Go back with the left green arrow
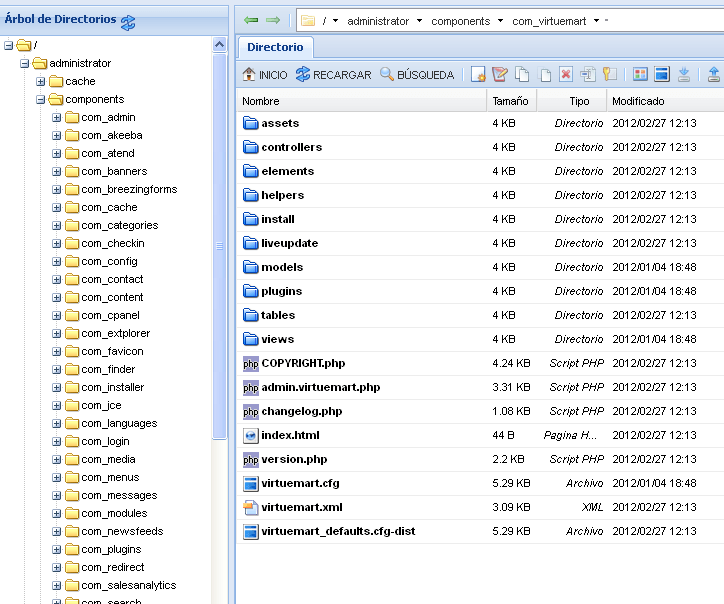This screenshot has width=724, height=604. [251, 20]
